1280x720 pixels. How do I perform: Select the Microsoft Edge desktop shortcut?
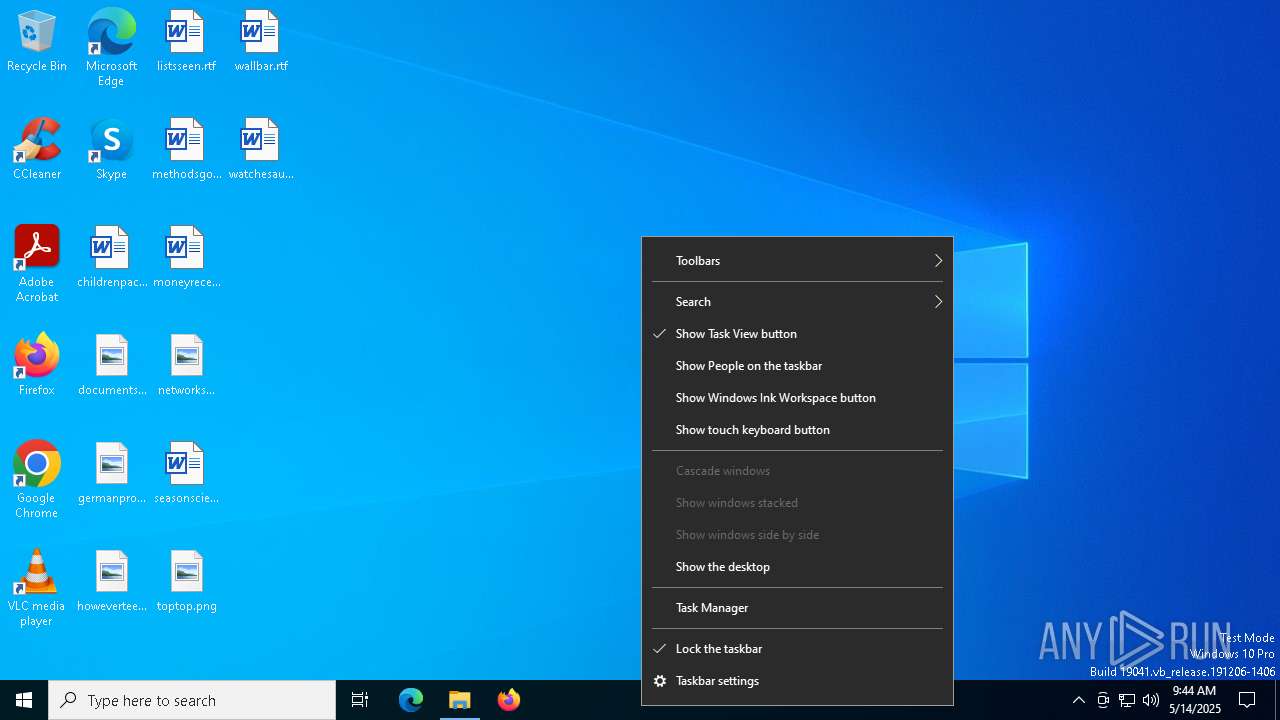(111, 48)
